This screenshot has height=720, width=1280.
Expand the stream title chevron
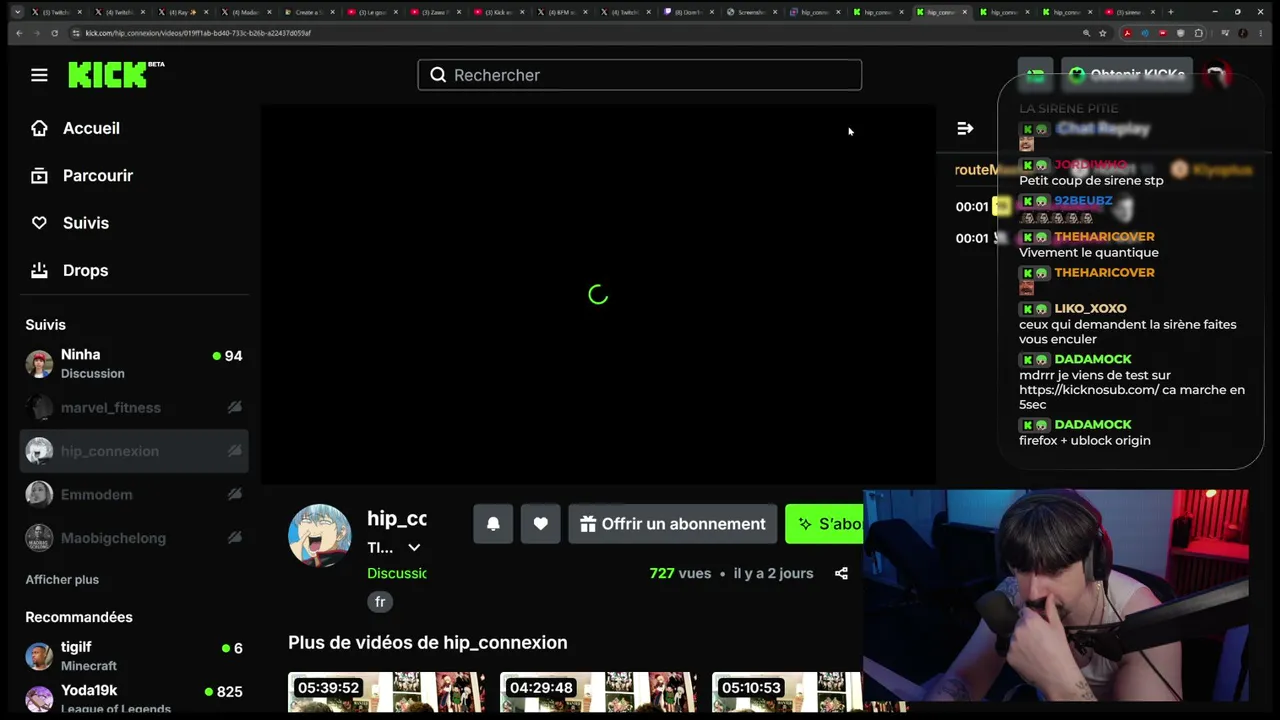pos(414,548)
